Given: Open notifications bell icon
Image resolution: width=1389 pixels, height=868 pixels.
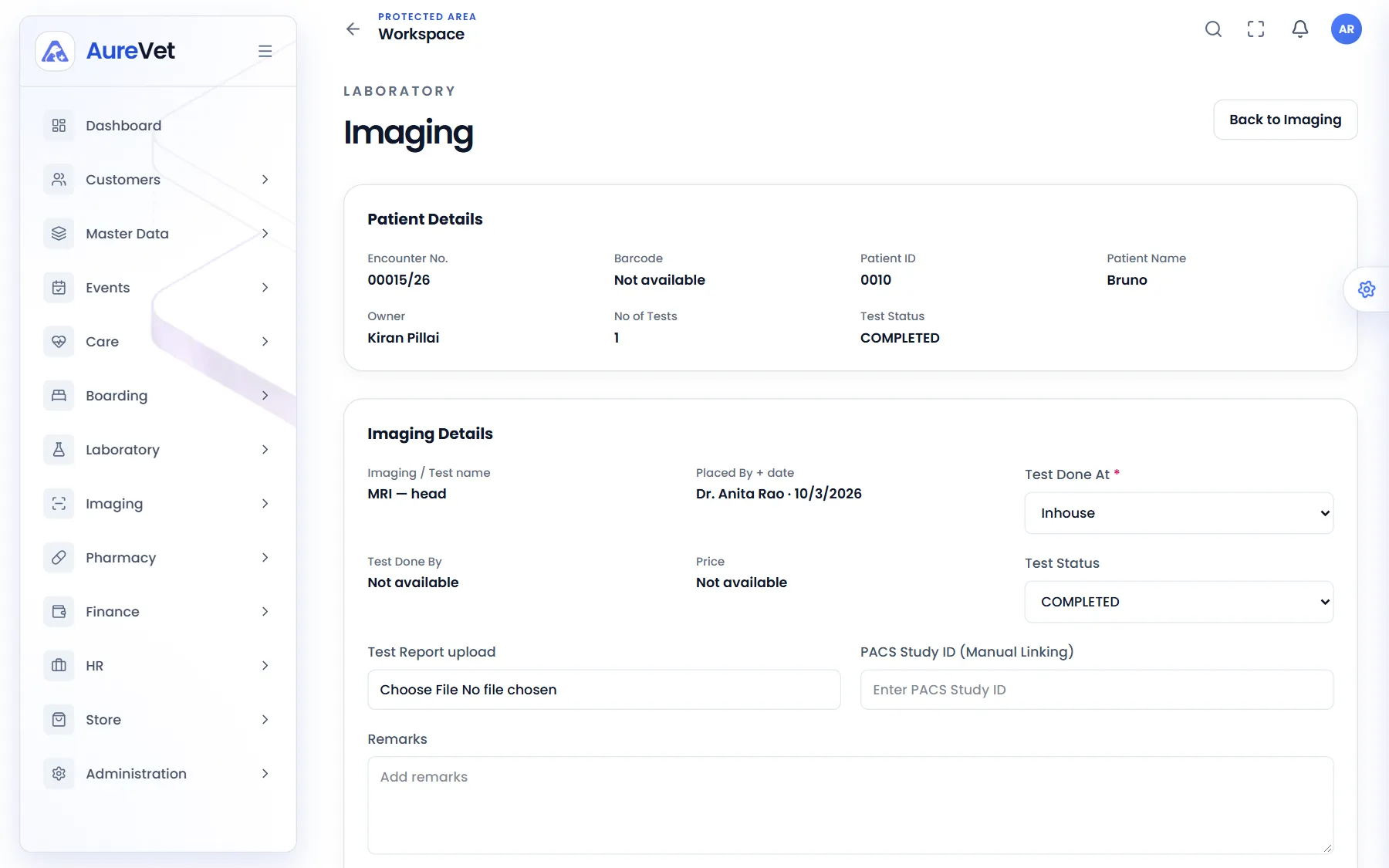Looking at the screenshot, I should [x=1300, y=29].
